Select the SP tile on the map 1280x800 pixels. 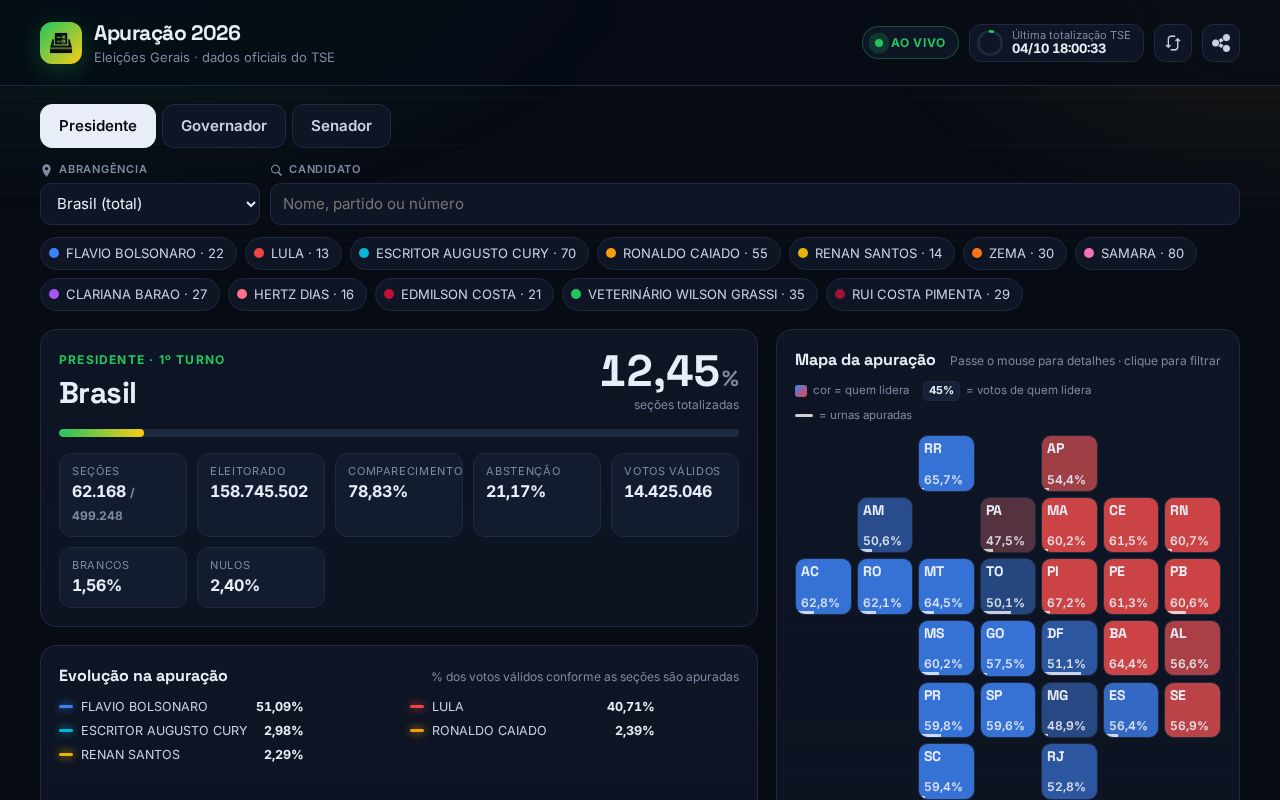1008,710
